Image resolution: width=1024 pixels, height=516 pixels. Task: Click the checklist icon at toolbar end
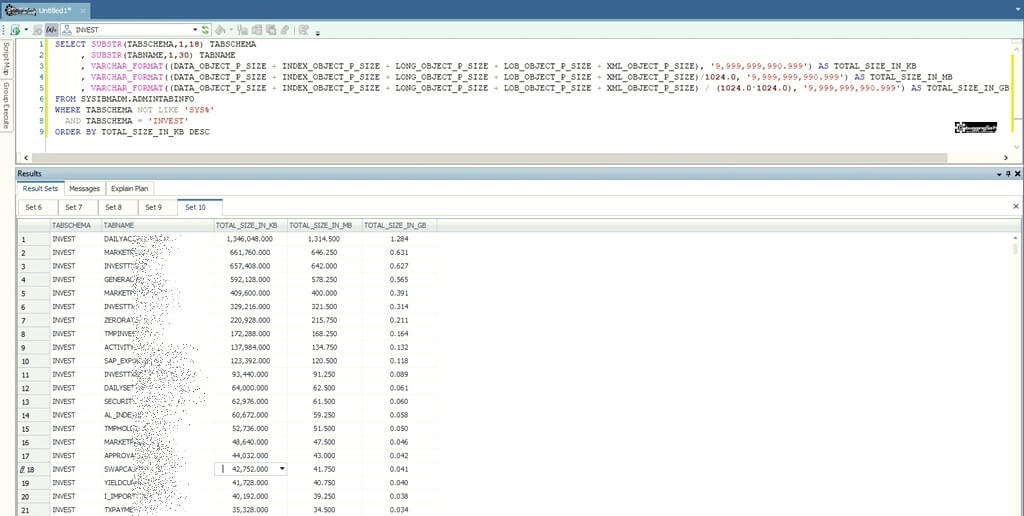pos(303,30)
